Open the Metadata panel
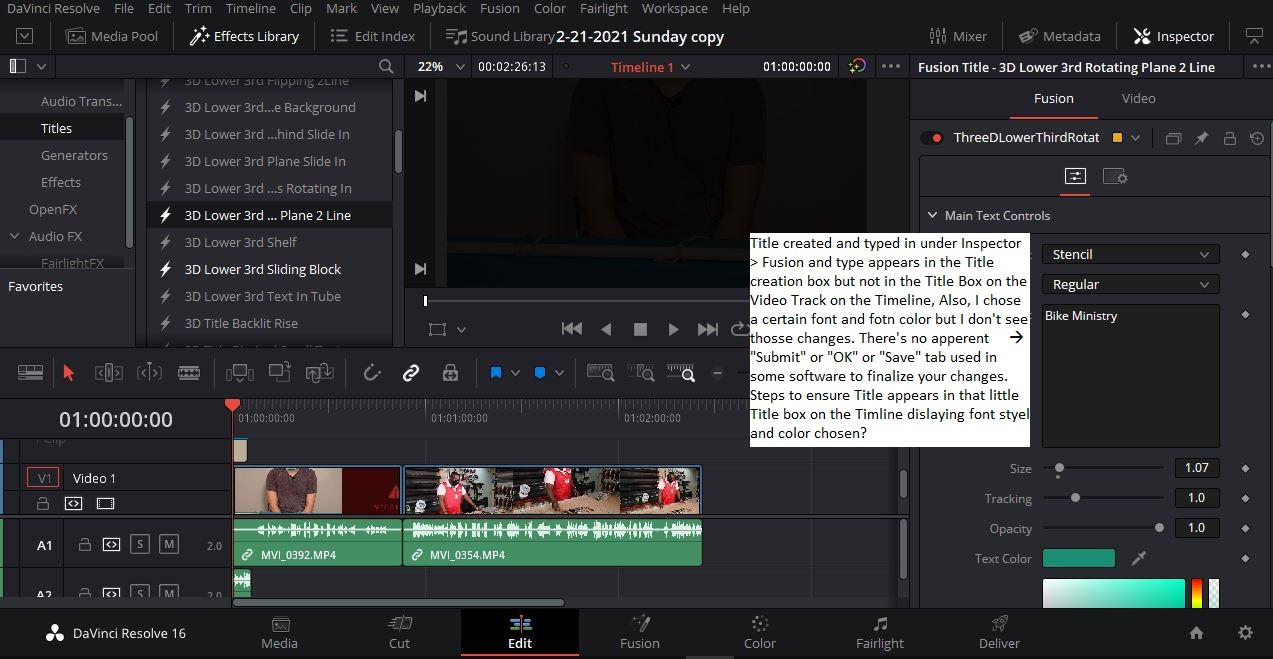Image resolution: width=1273 pixels, height=659 pixels. (x=1060, y=36)
